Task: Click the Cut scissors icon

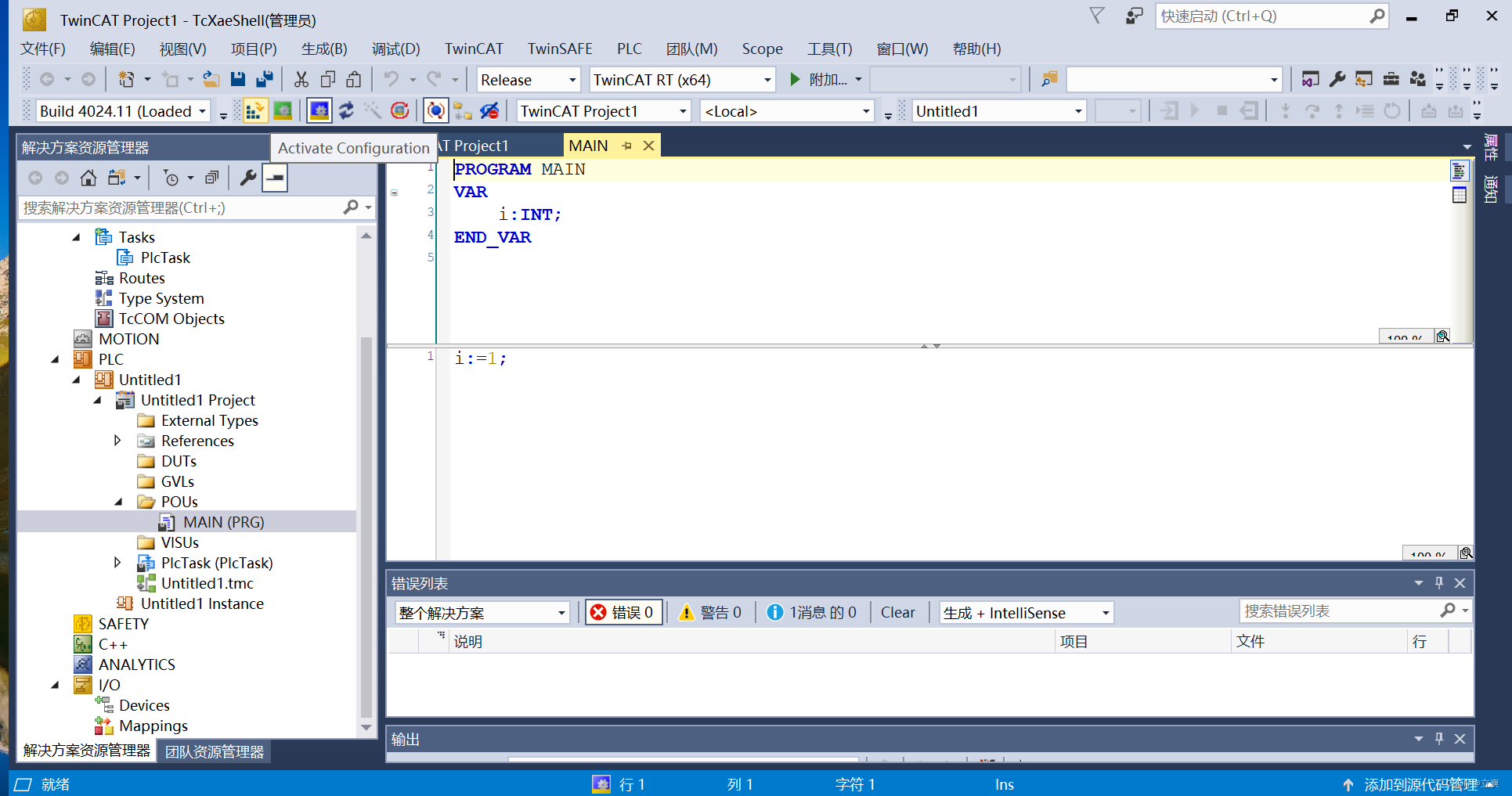Action: click(301, 79)
